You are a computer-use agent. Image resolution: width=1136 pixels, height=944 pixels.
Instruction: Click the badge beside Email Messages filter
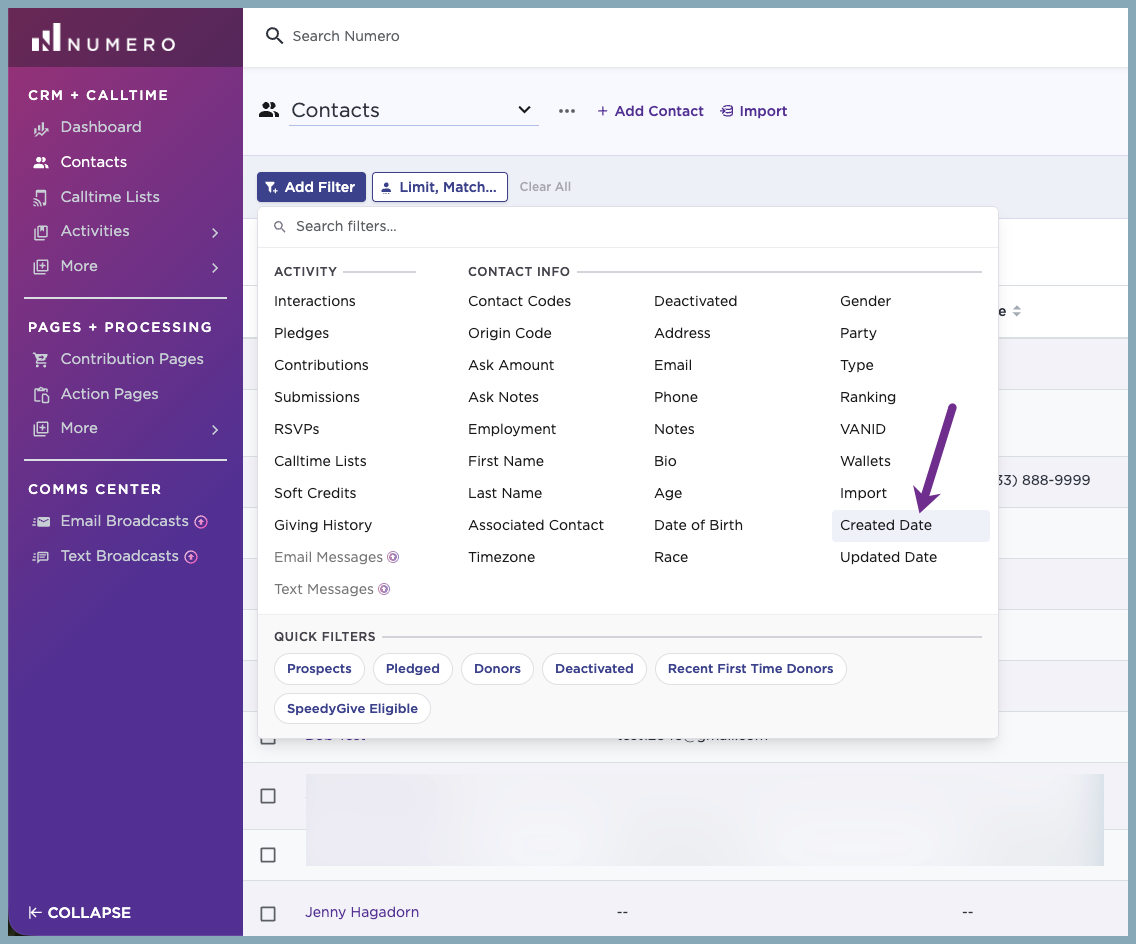[x=393, y=557]
